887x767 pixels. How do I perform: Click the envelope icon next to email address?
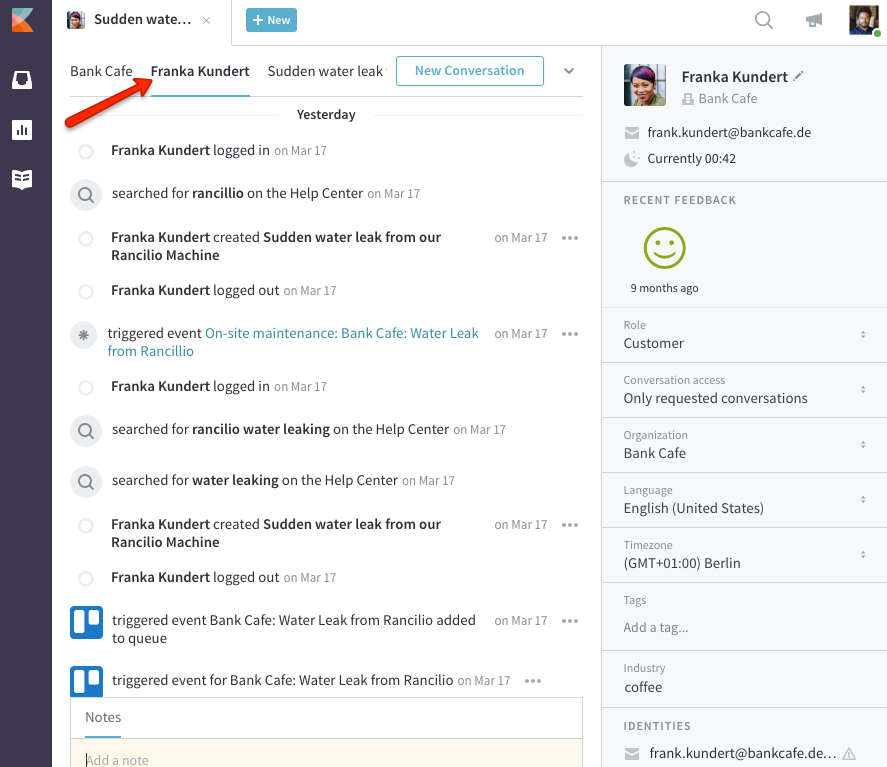click(631, 133)
